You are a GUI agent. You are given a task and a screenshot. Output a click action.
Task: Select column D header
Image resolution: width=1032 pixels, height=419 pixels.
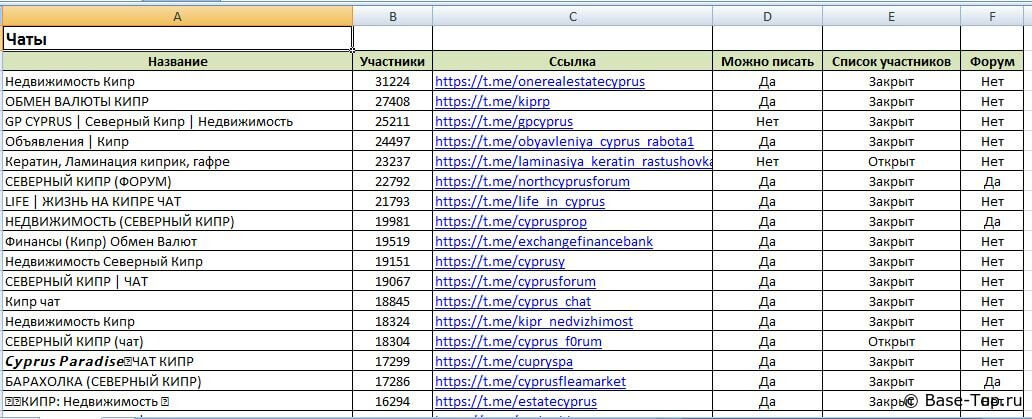767,16
